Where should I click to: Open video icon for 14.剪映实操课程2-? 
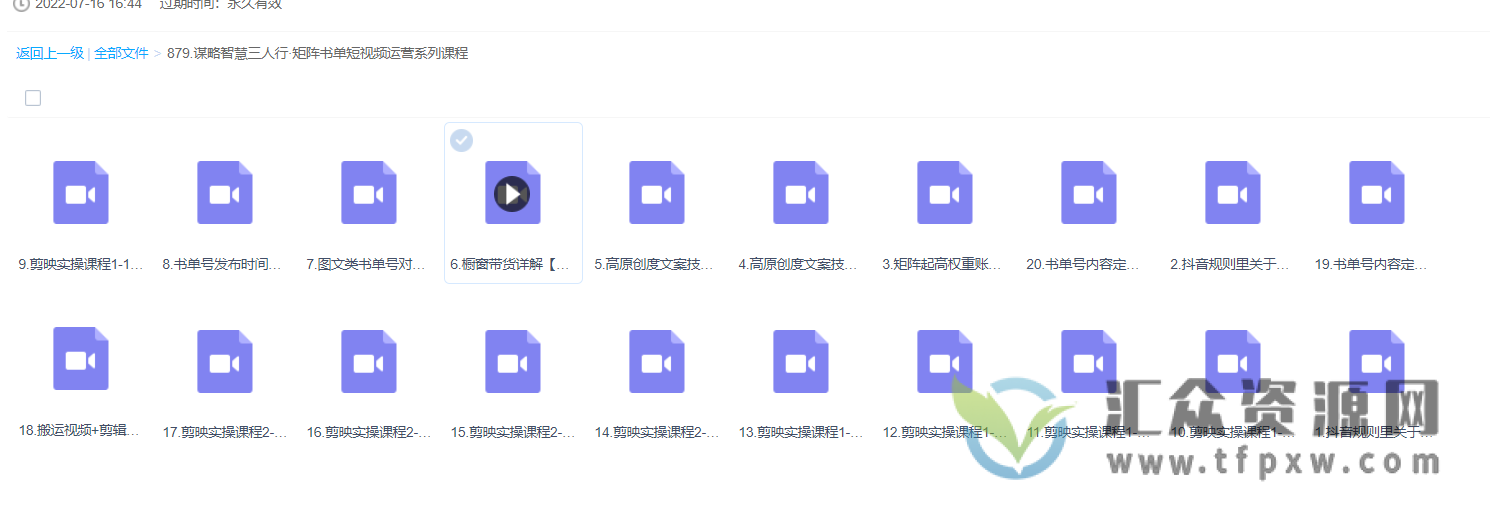tap(657, 360)
